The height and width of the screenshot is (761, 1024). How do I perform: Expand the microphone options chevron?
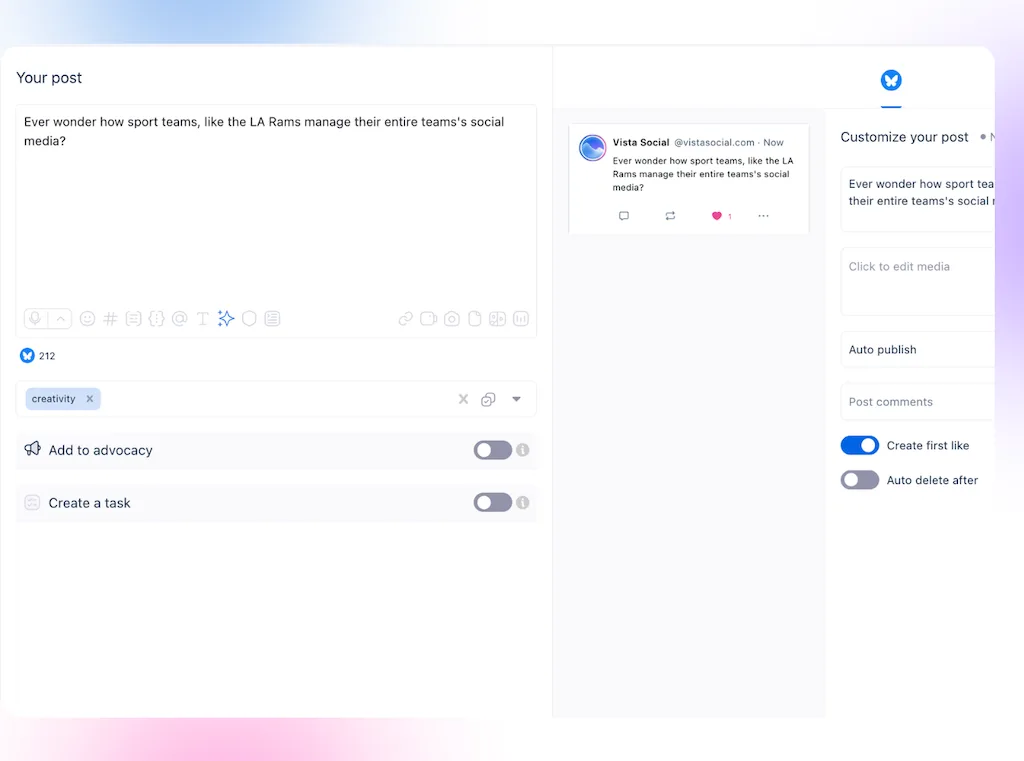click(x=60, y=319)
